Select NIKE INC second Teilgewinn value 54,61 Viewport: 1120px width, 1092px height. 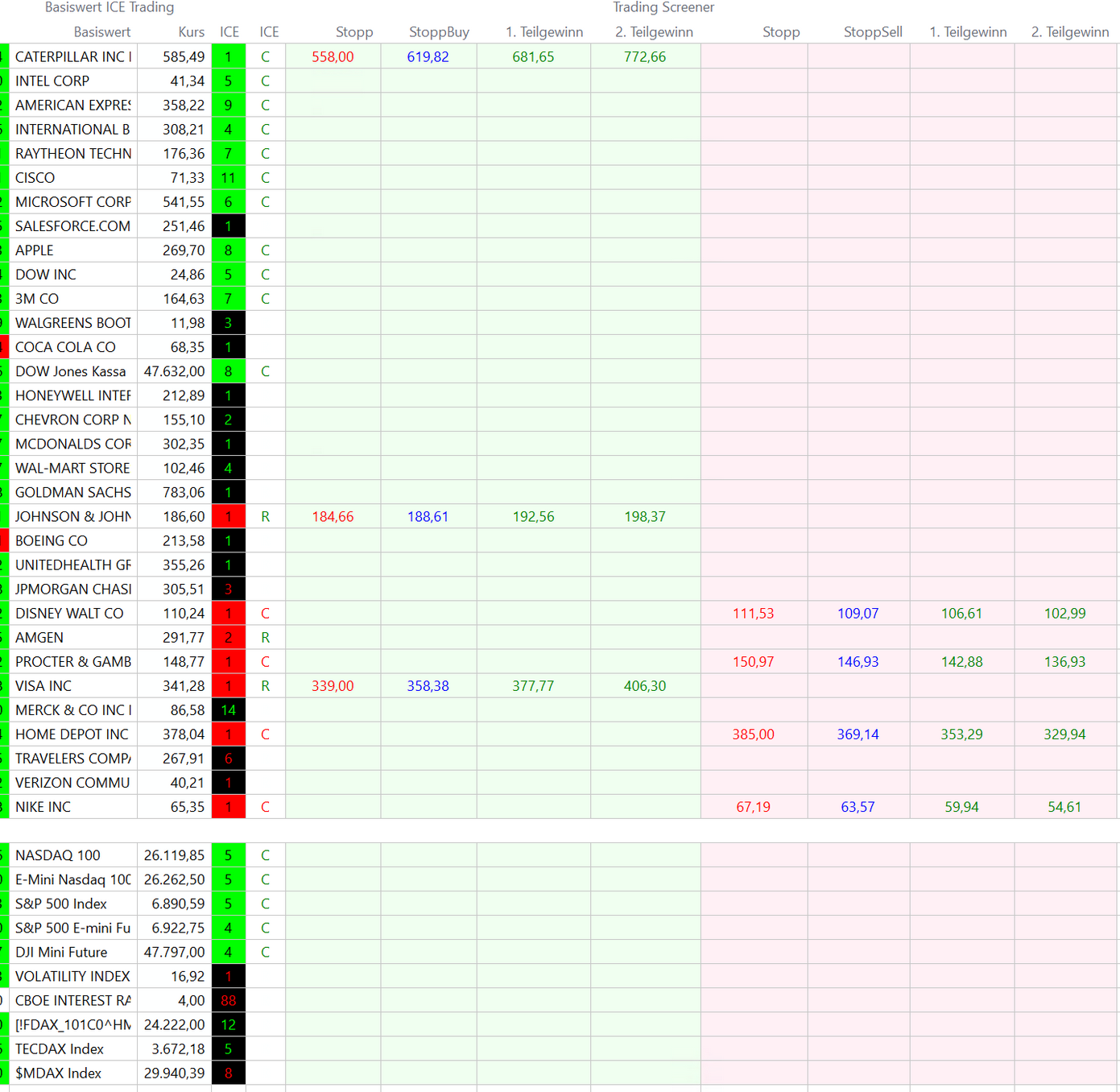coord(1064,807)
